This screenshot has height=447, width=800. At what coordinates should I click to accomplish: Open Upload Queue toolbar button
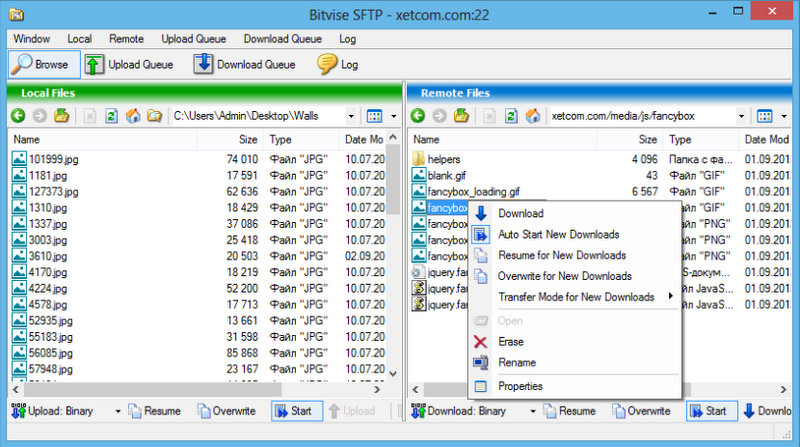(129, 64)
